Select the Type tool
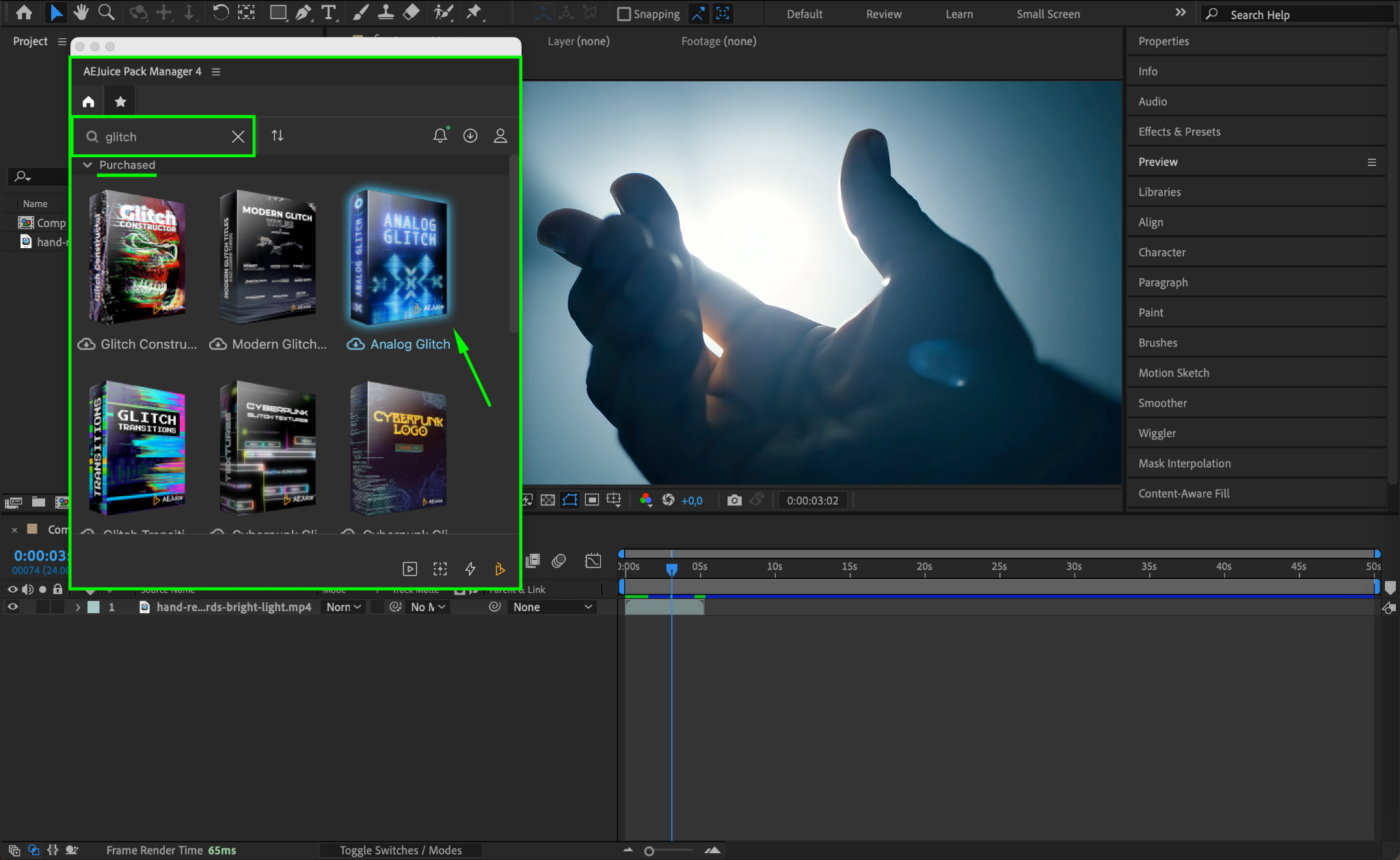Image resolution: width=1400 pixels, height=860 pixels. [x=329, y=12]
